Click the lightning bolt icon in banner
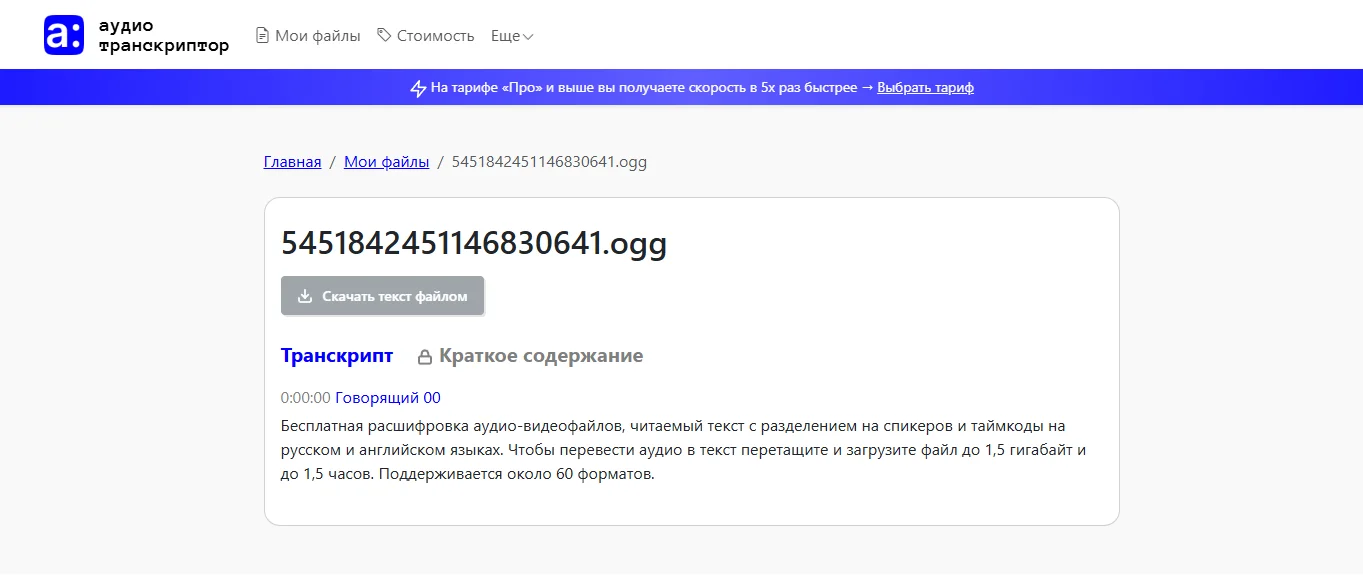 (x=418, y=88)
